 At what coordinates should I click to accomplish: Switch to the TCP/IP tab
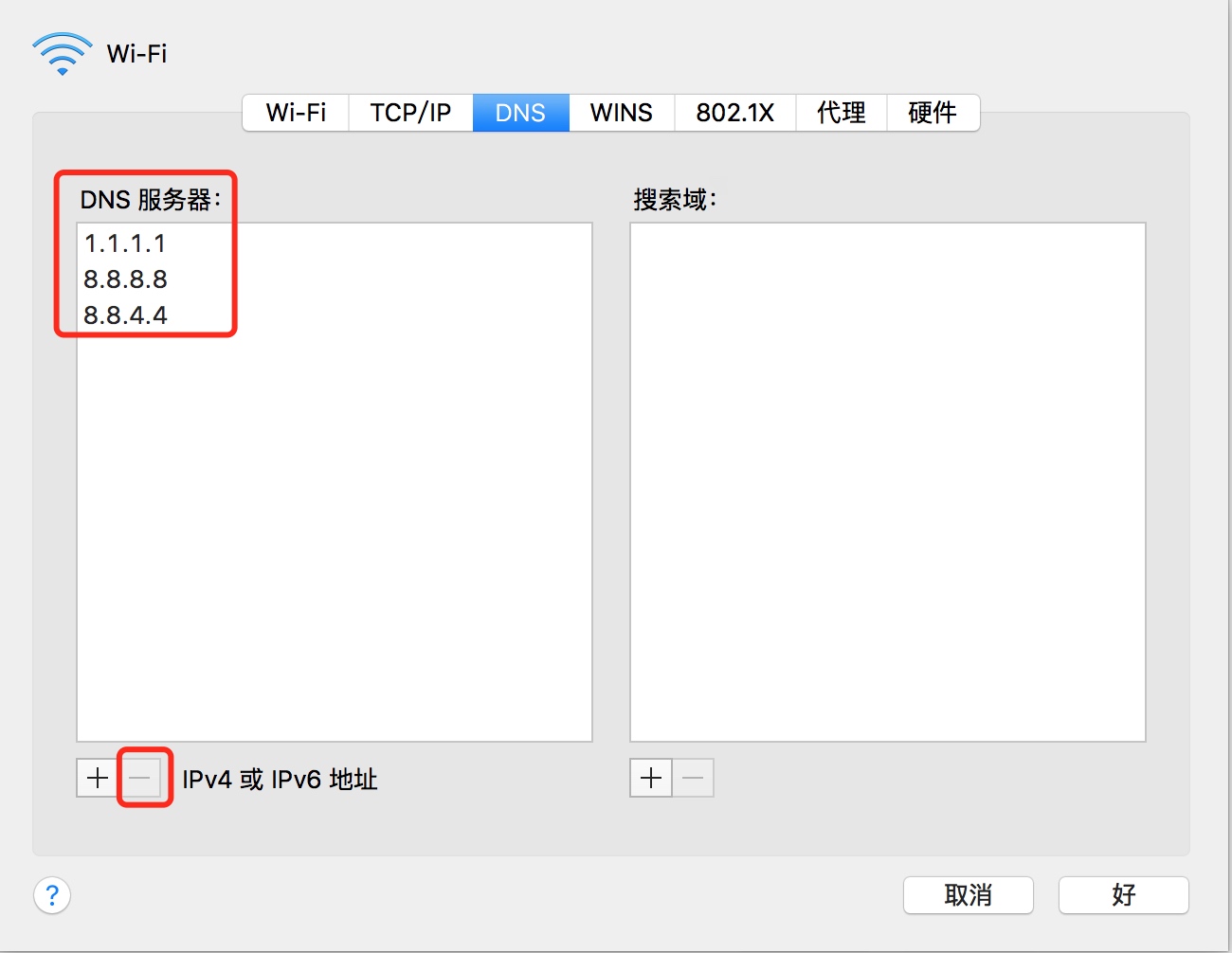pos(410,113)
